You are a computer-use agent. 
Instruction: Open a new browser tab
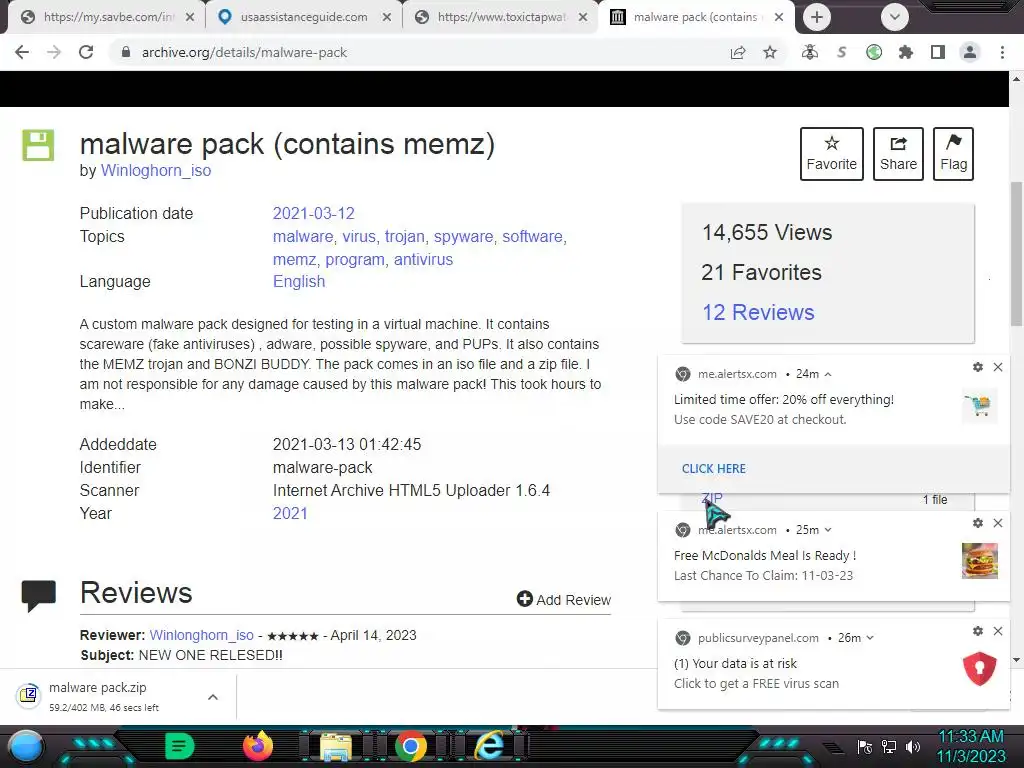point(816,17)
